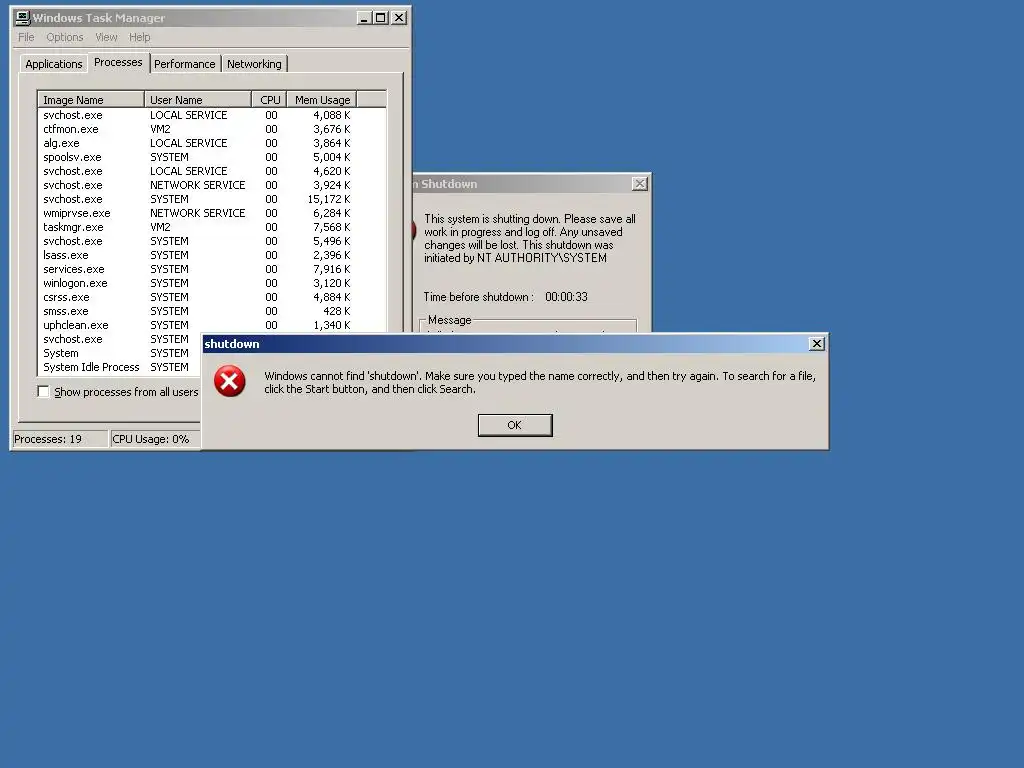Click the Message group box label

pyautogui.click(x=449, y=320)
